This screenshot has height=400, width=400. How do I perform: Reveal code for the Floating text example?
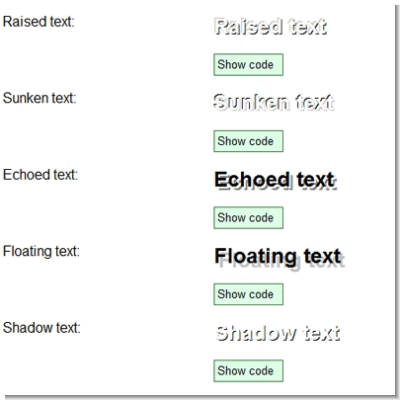248,294
